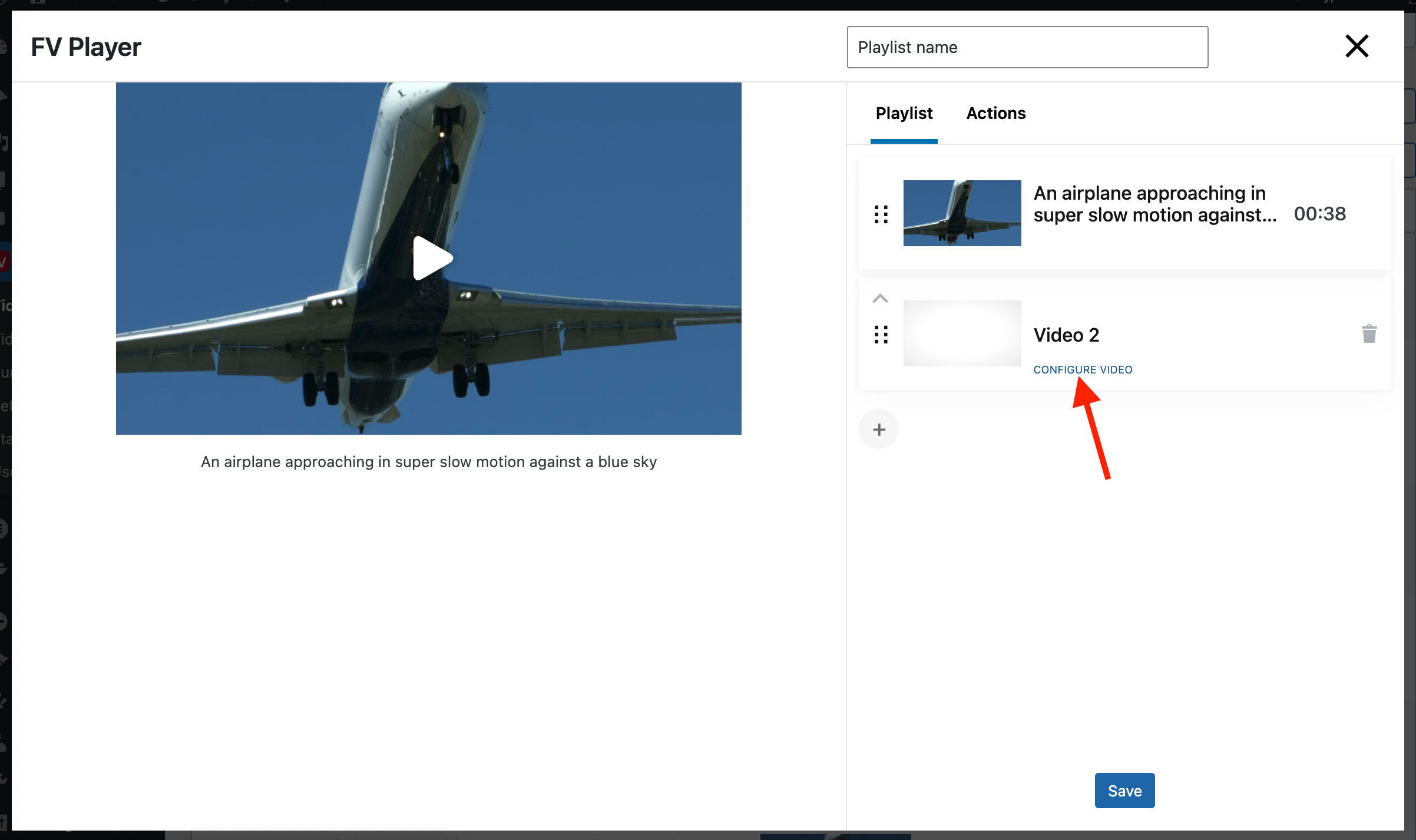Select the airplane video thumbnail in playlist
Image resolution: width=1416 pixels, height=840 pixels.
point(962,213)
